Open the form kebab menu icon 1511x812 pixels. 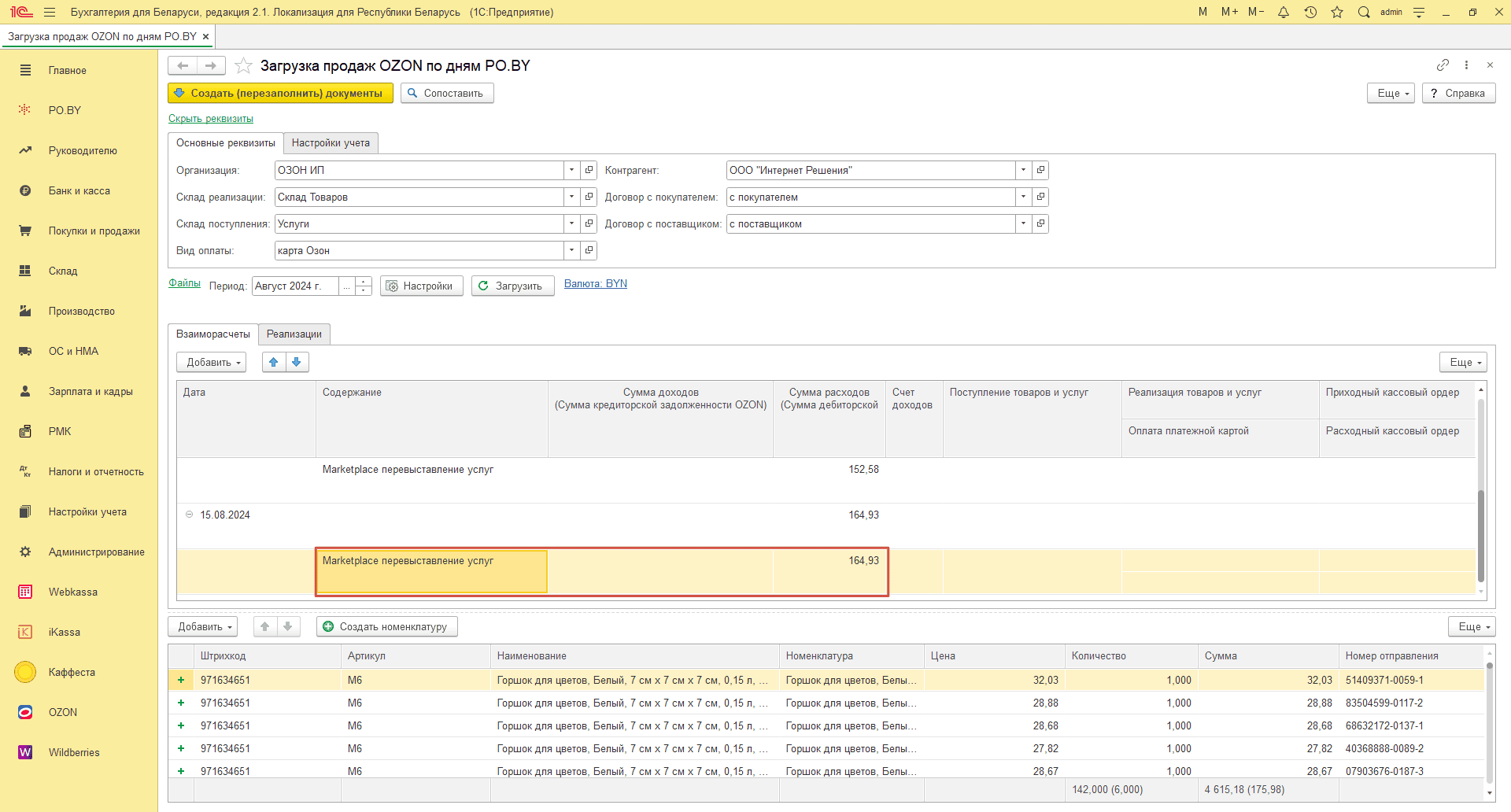[1466, 65]
